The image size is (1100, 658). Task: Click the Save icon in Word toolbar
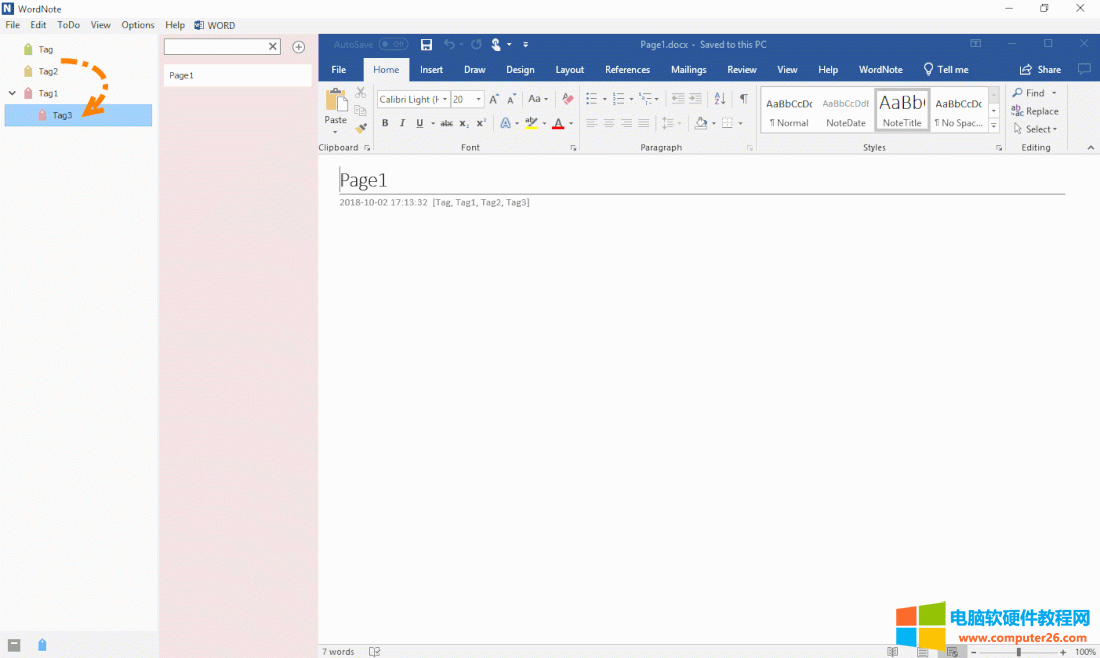427,44
